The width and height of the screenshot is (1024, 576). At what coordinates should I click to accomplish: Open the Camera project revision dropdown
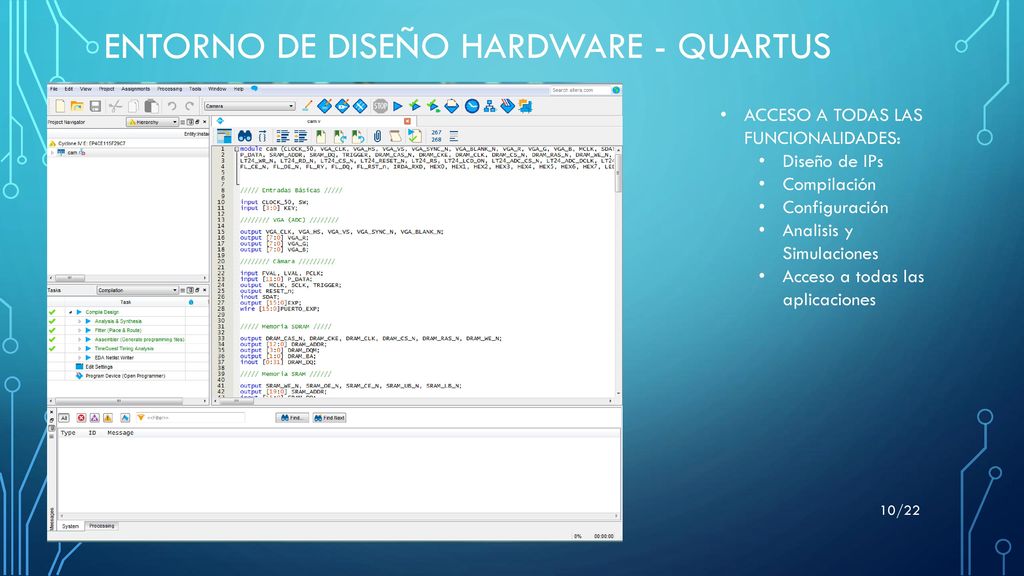249,106
